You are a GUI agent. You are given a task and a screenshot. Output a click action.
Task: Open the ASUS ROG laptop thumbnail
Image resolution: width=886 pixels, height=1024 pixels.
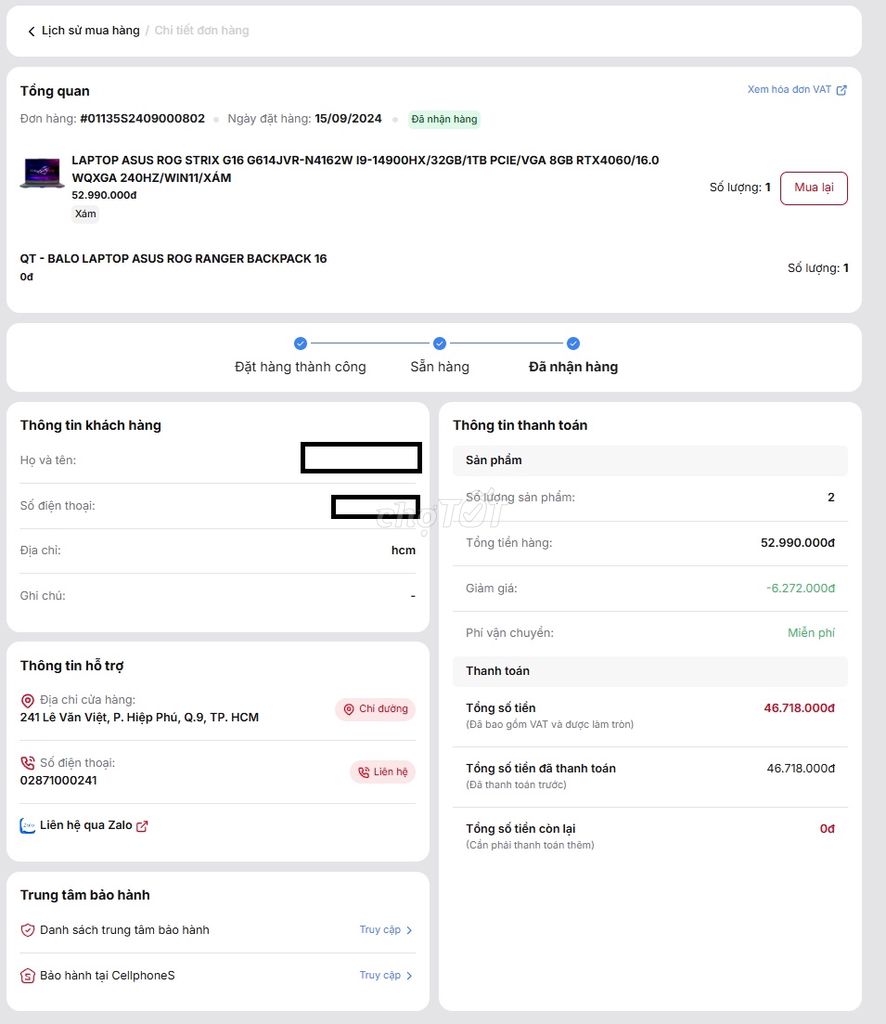(42, 173)
